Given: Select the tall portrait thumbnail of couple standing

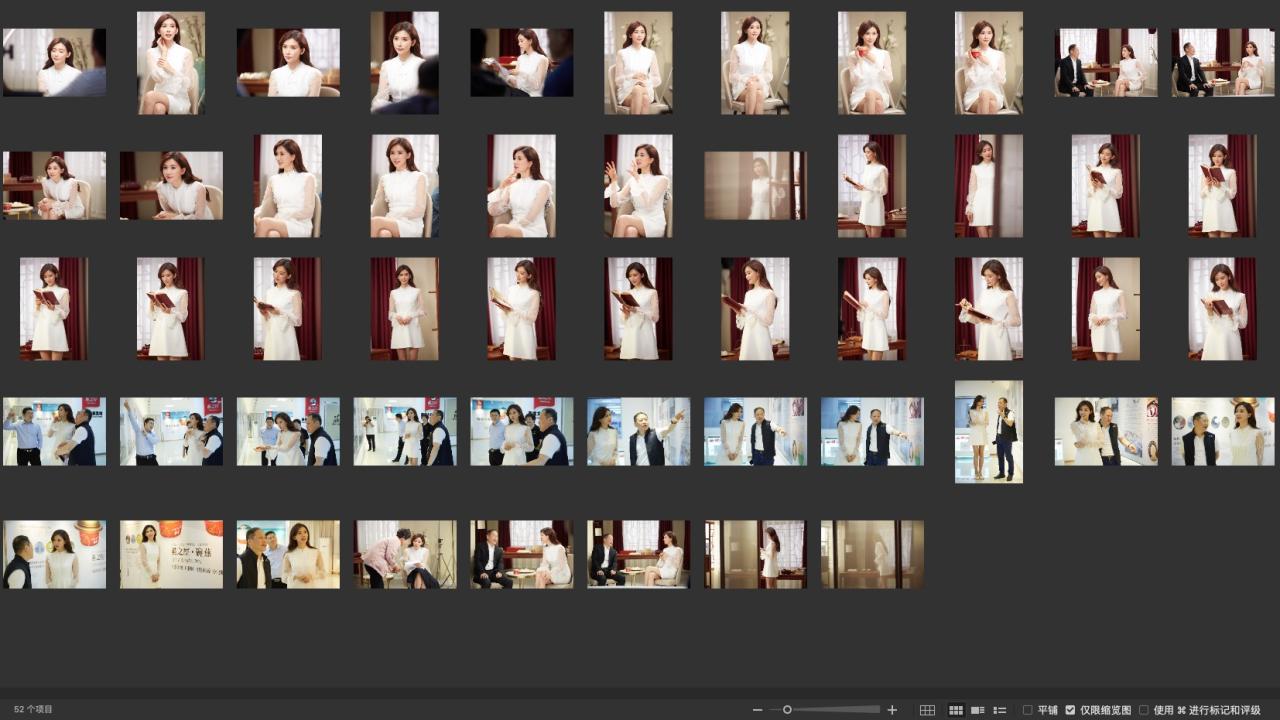Looking at the screenshot, I should 988,431.
